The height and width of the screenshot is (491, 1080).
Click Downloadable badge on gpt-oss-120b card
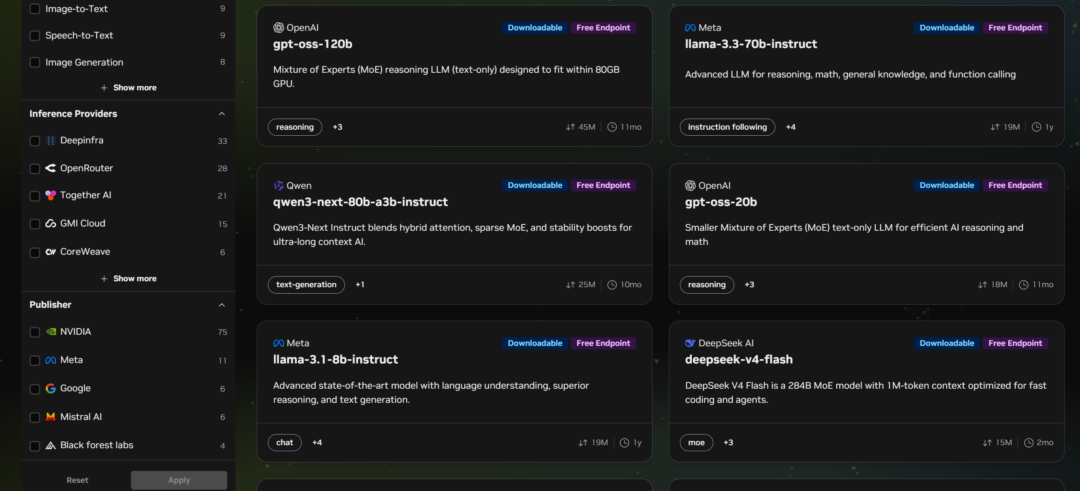535,28
